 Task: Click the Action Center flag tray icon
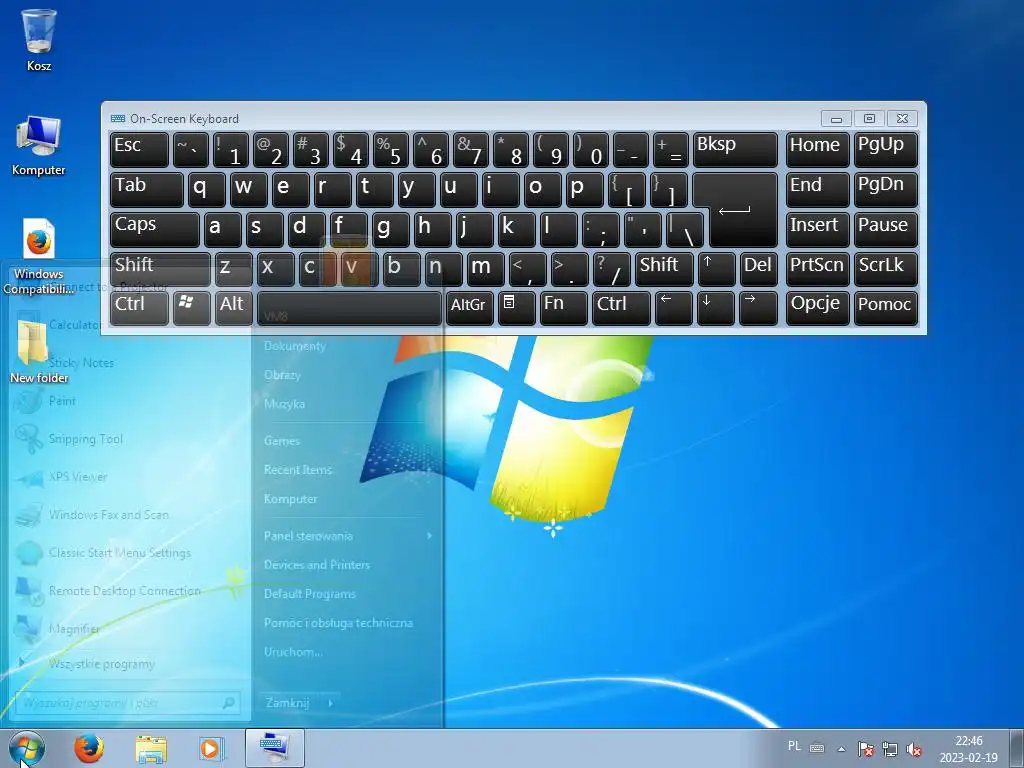click(865, 749)
